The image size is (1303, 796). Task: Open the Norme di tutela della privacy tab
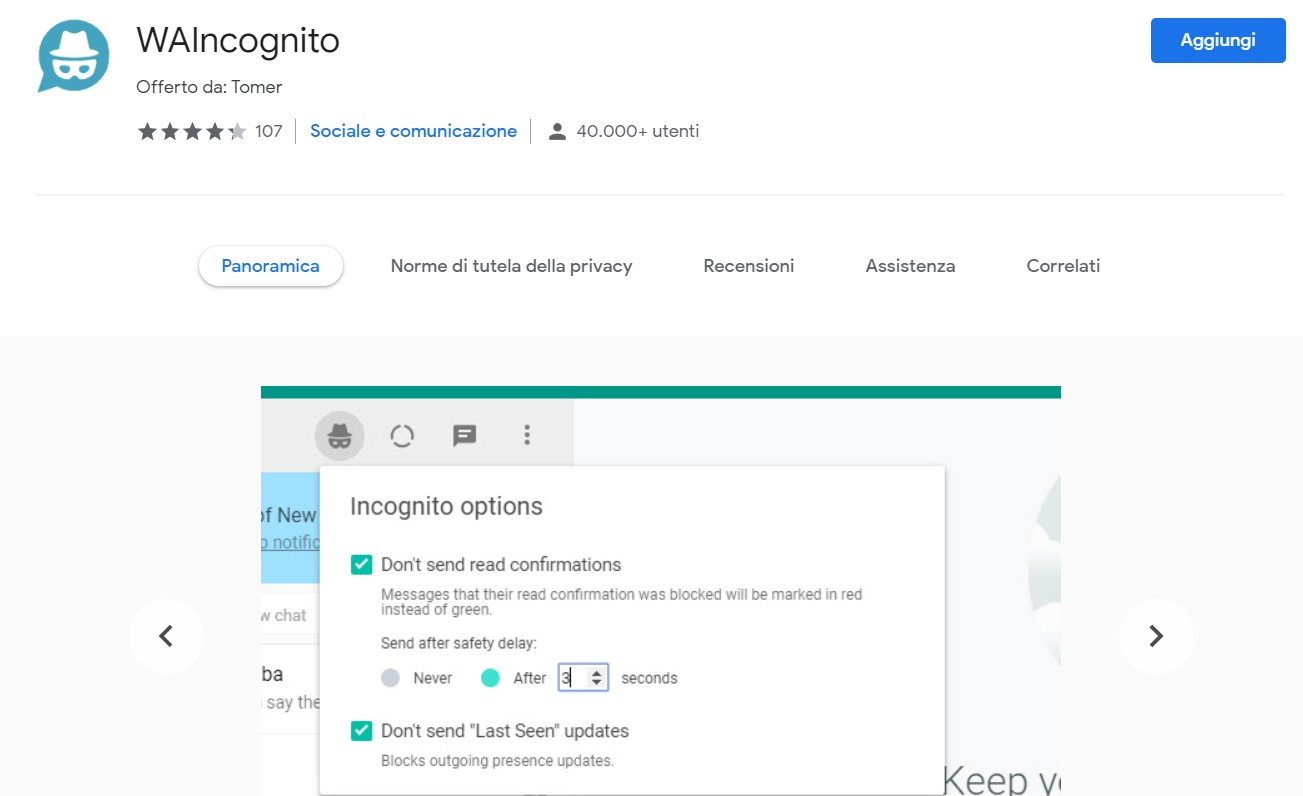[511, 266]
